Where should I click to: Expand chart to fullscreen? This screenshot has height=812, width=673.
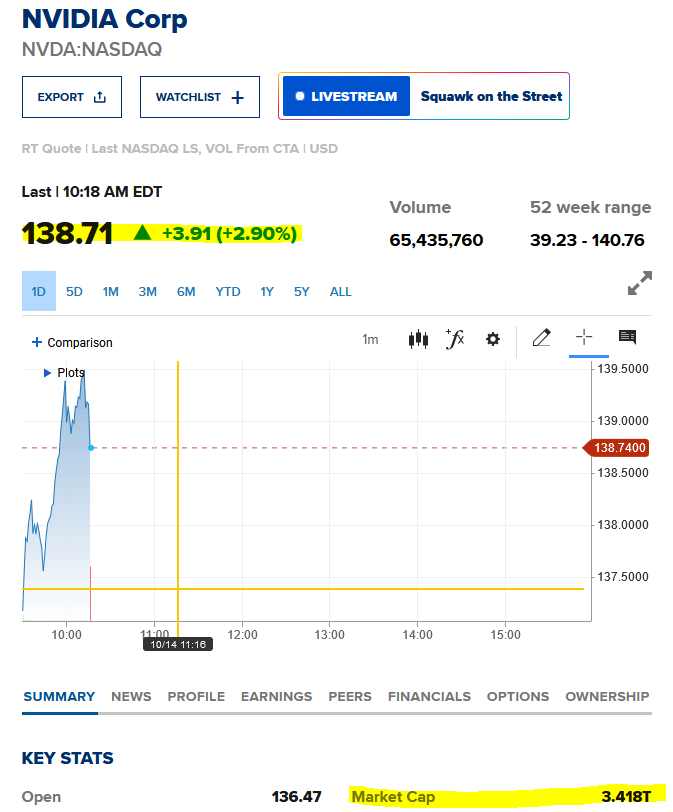coord(639,283)
